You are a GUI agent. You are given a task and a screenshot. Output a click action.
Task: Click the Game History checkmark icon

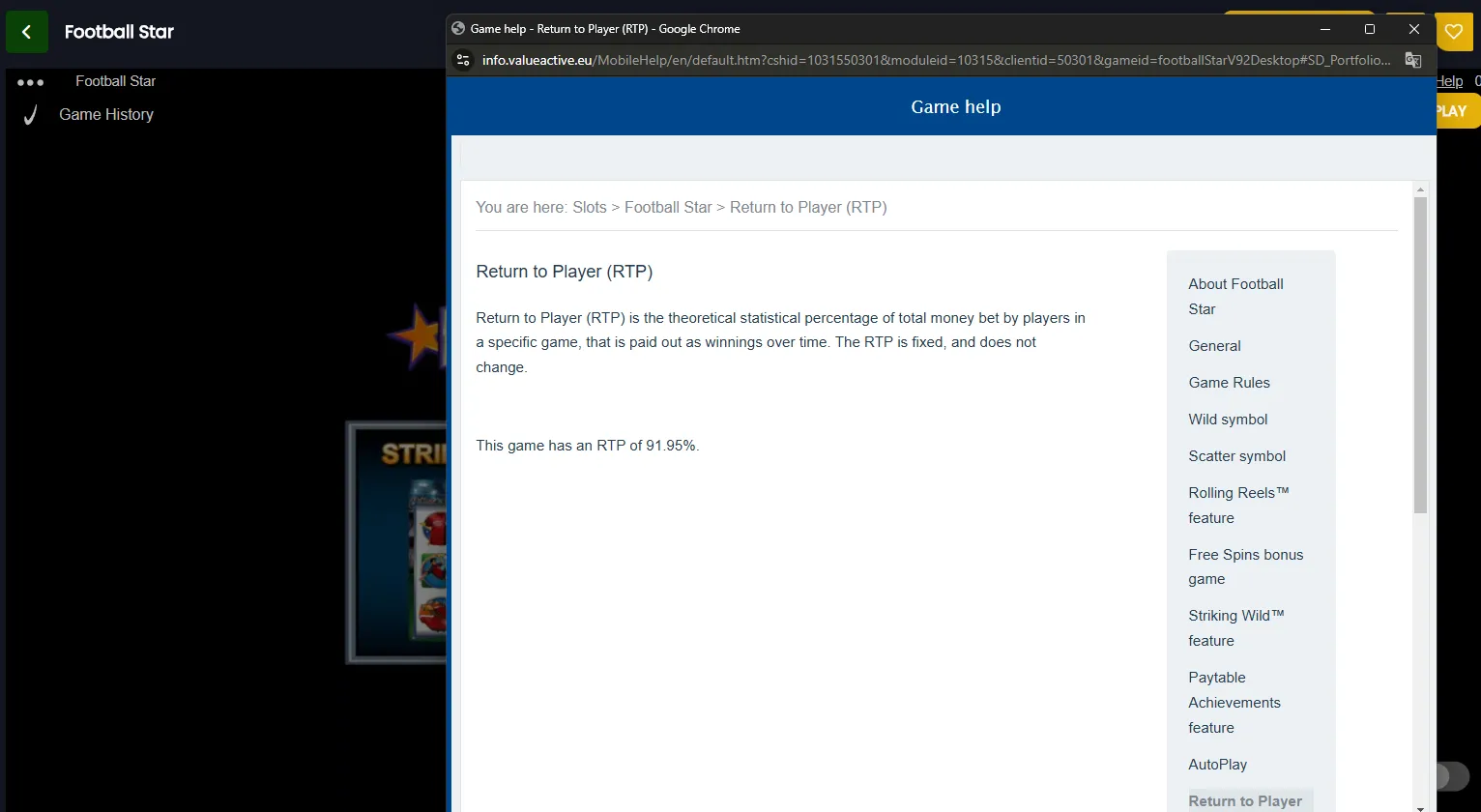pos(30,115)
